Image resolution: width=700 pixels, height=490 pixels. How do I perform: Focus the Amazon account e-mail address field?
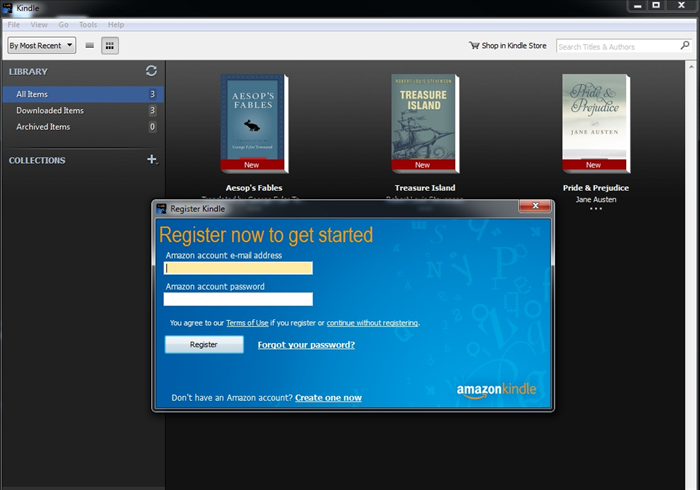(x=238, y=268)
